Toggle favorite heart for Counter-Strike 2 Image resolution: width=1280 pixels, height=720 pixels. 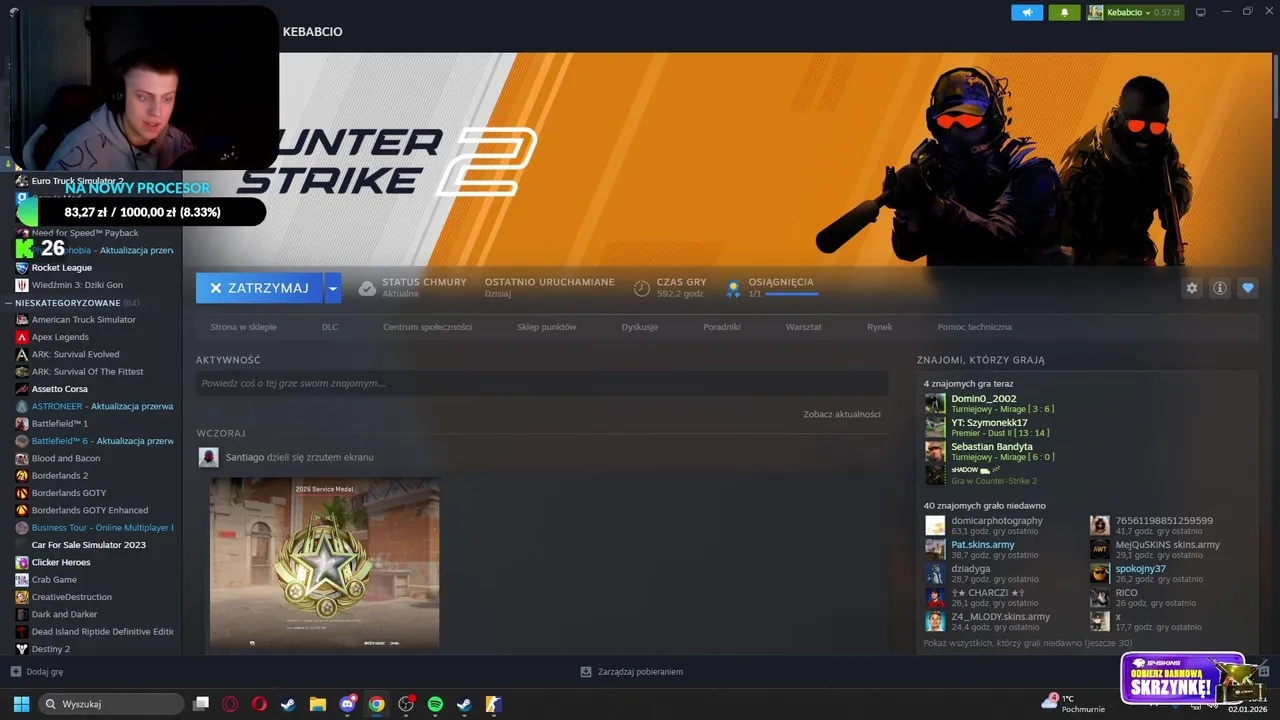click(1248, 288)
